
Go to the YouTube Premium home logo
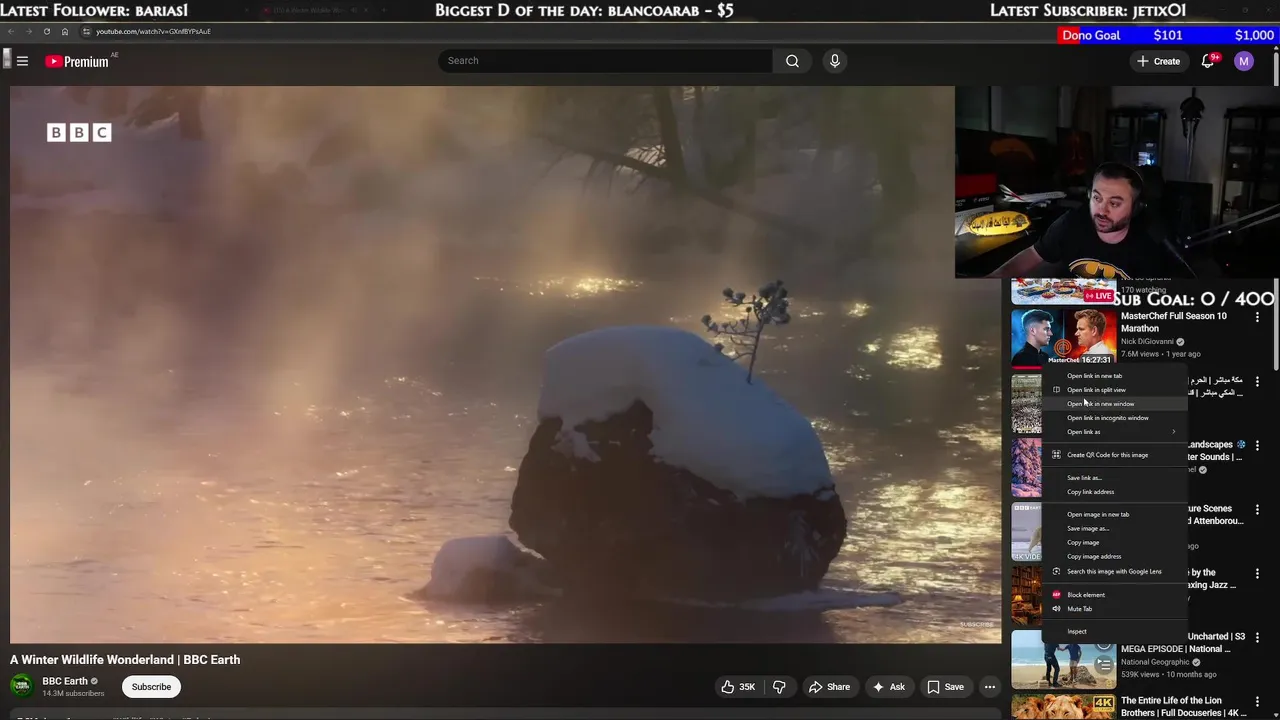click(x=77, y=61)
